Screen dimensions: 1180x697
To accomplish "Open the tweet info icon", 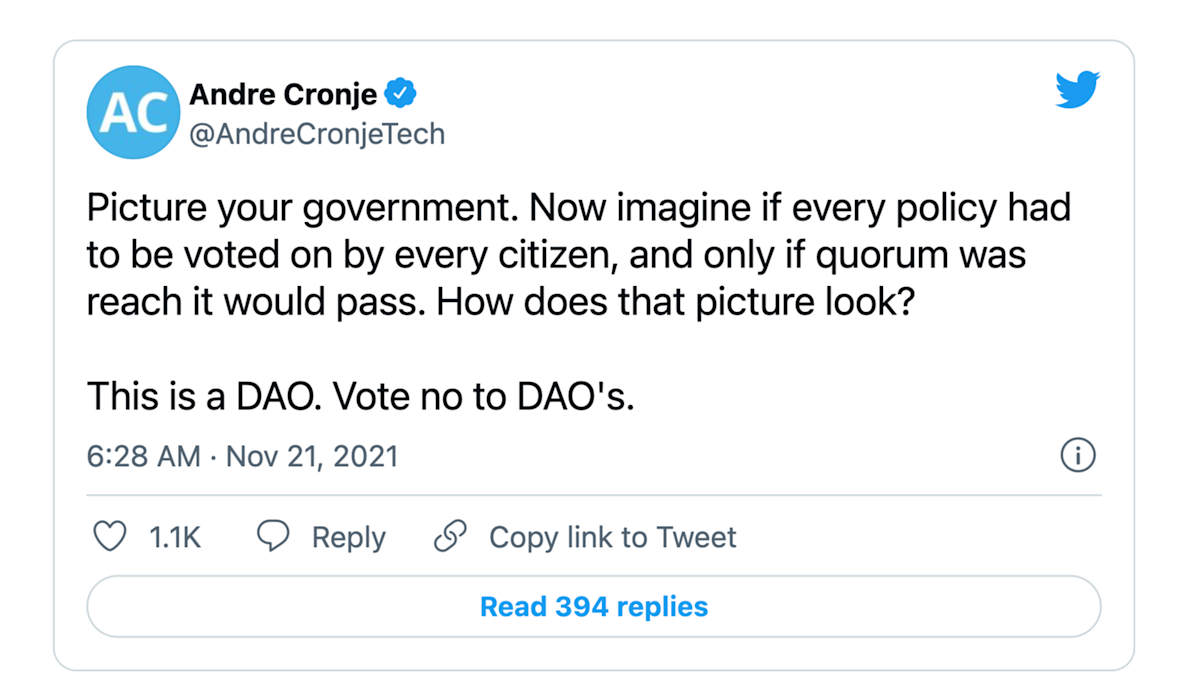I will tap(1078, 455).
